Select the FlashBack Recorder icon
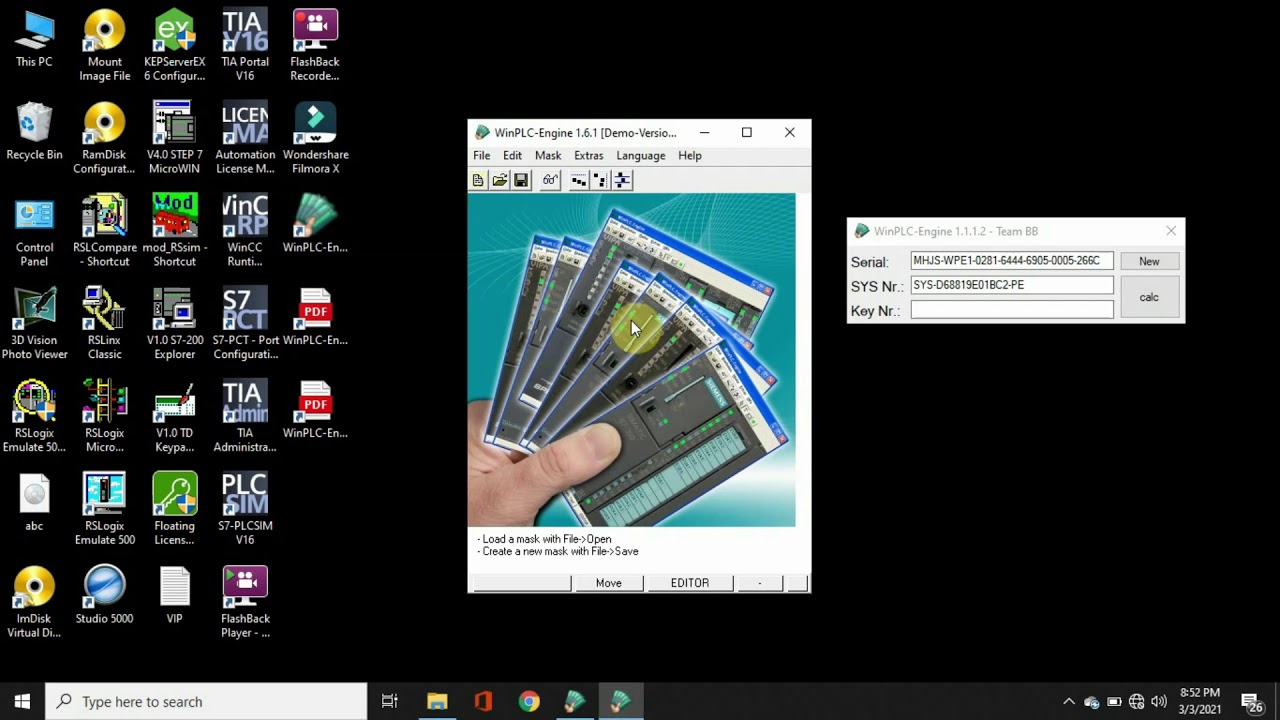Viewport: 1280px width, 720px height. pyautogui.click(x=315, y=47)
